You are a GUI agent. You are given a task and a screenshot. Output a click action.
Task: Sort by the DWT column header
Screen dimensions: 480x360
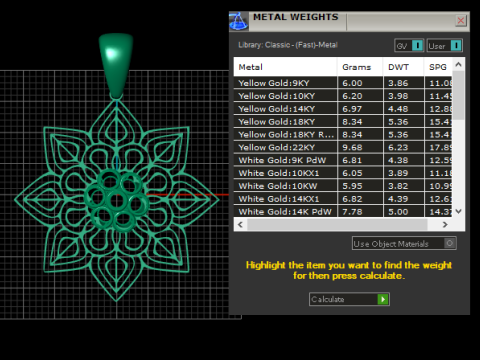403,67
